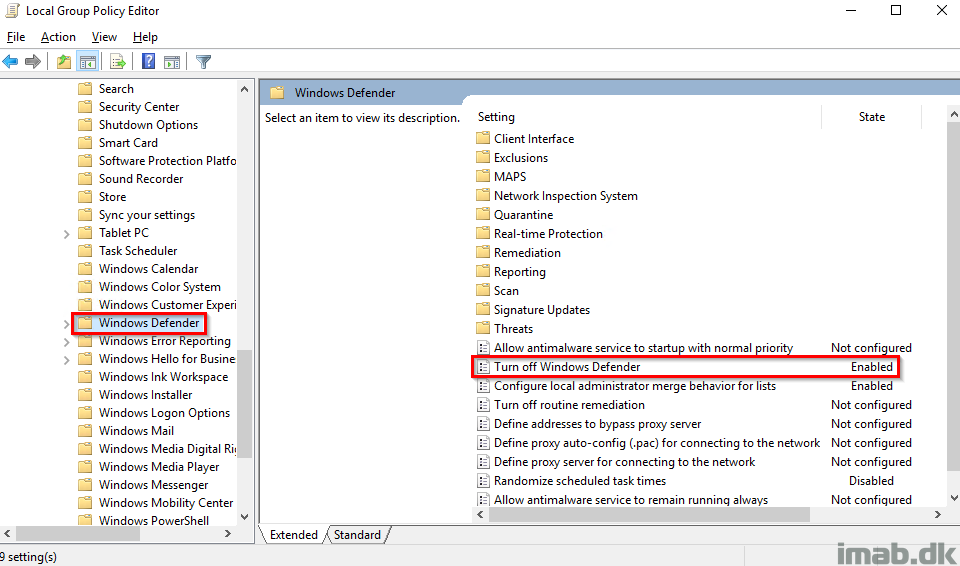Select Windows Color System in the tree

point(159,287)
